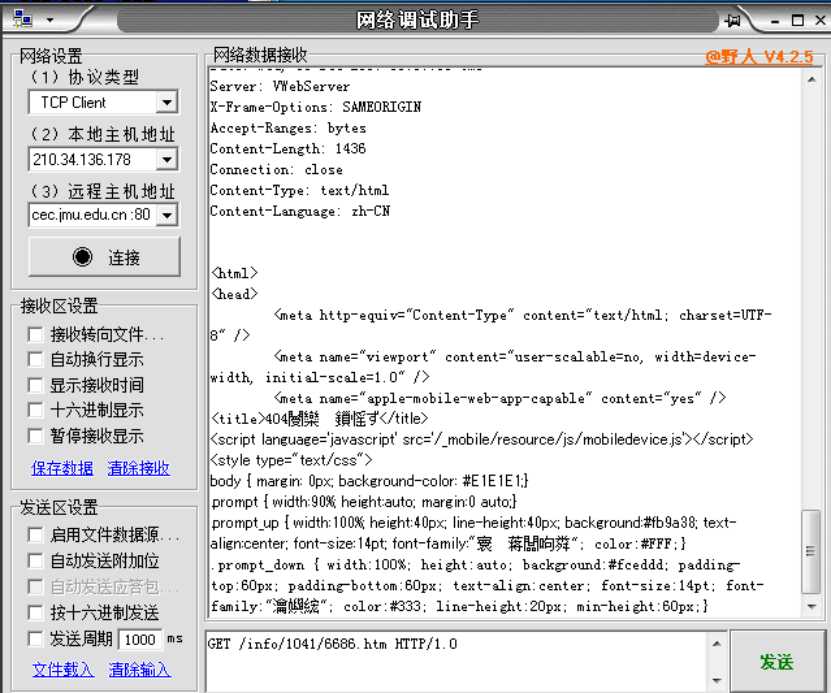Close the 网络调试助手 window
This screenshot has width=831, height=693.
820,20
